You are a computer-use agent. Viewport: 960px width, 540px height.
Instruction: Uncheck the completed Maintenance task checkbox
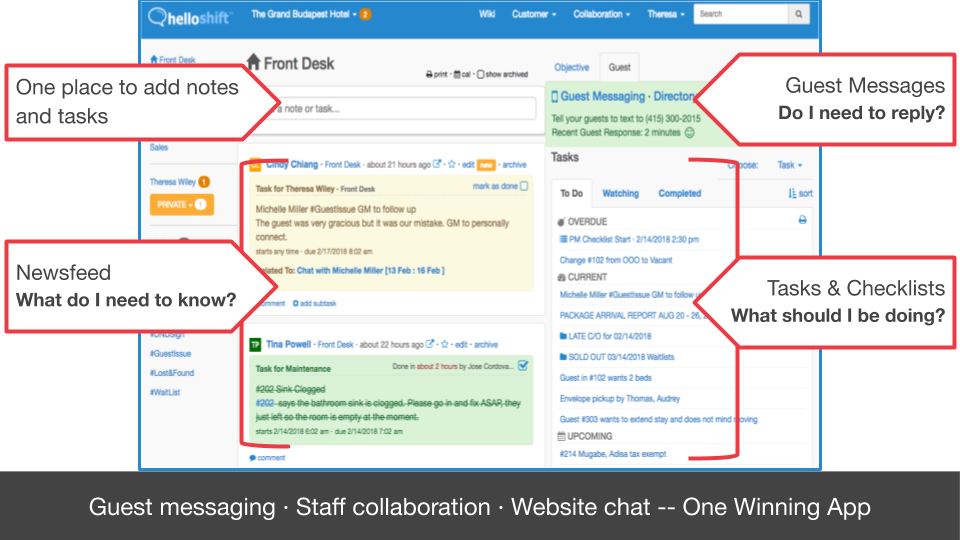click(x=524, y=367)
